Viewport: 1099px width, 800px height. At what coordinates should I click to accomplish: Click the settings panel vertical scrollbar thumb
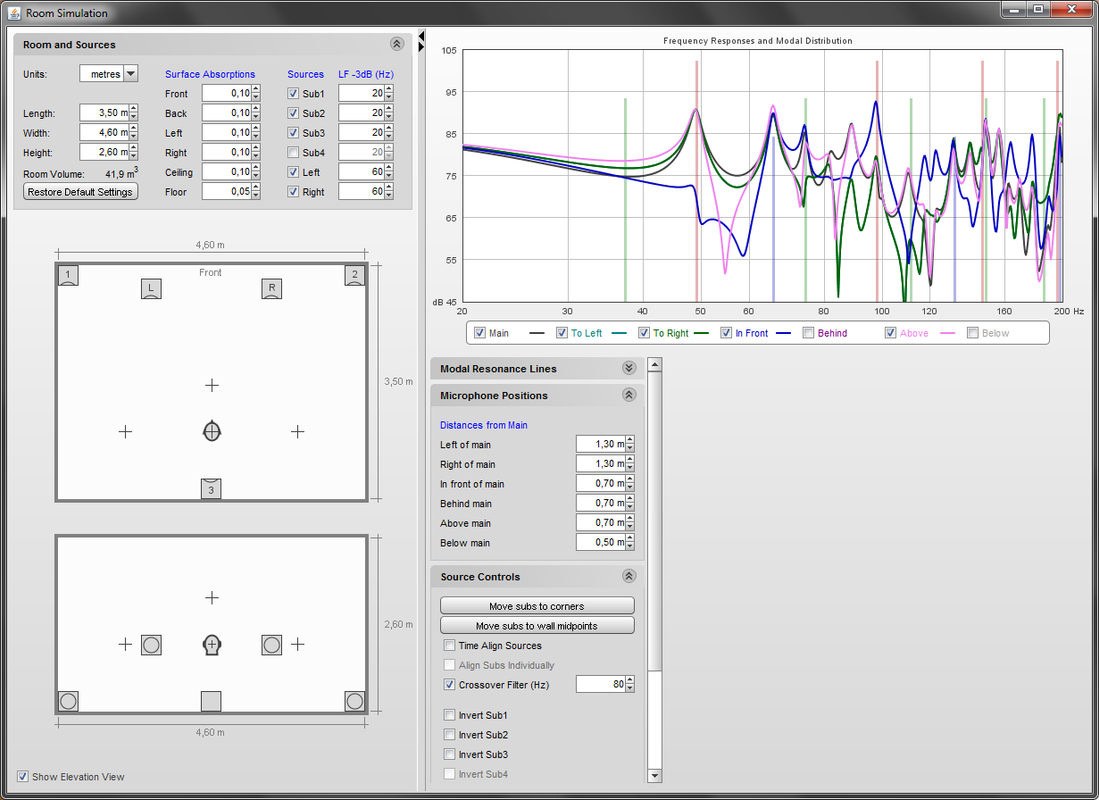click(x=655, y=520)
